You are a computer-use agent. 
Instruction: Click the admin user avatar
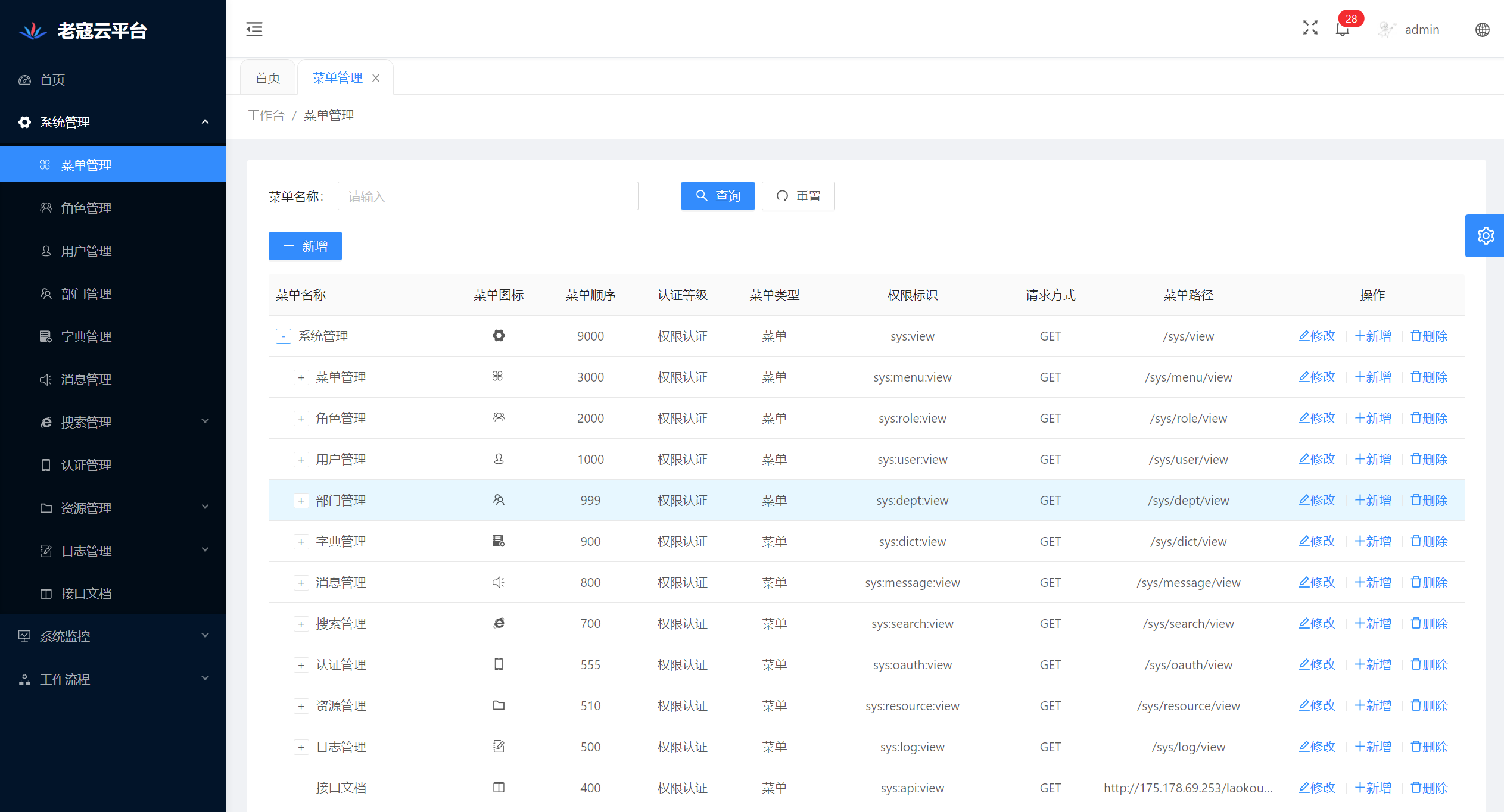(x=1387, y=29)
